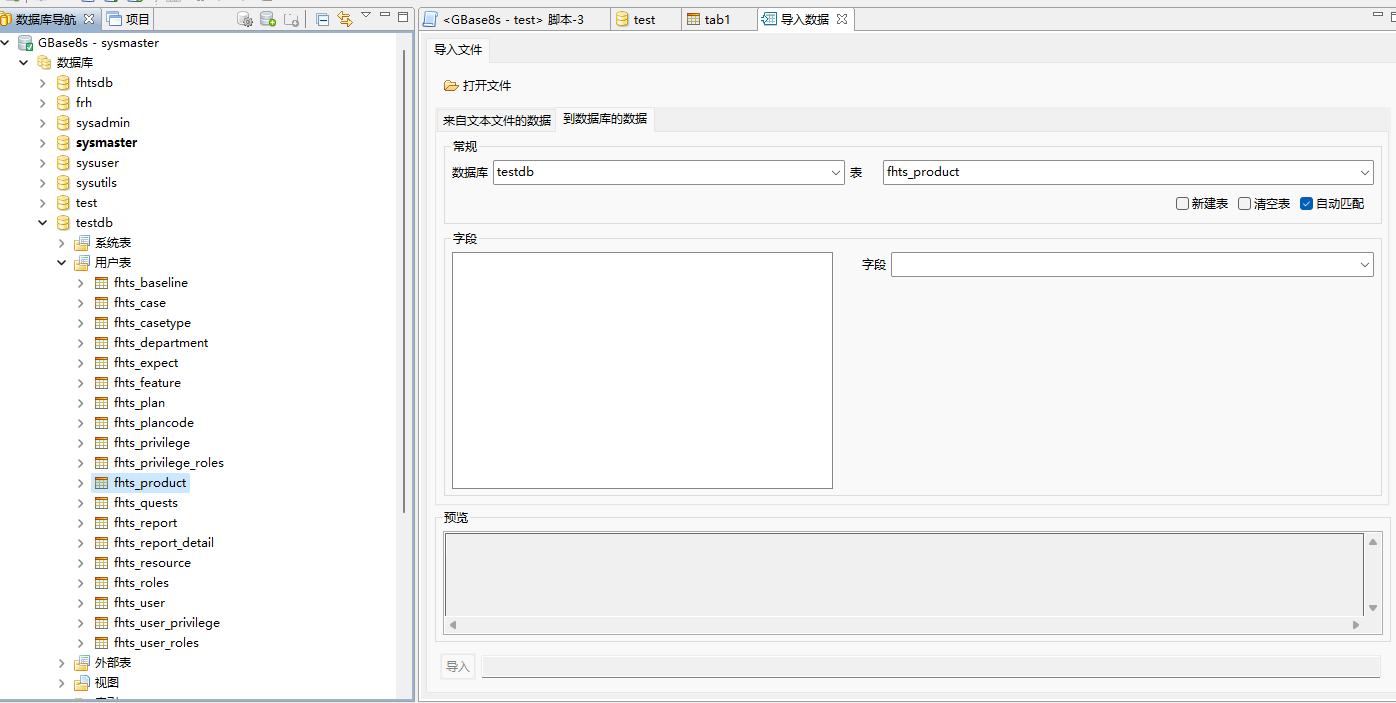Enable the 清空表 checkbox

(x=1244, y=204)
